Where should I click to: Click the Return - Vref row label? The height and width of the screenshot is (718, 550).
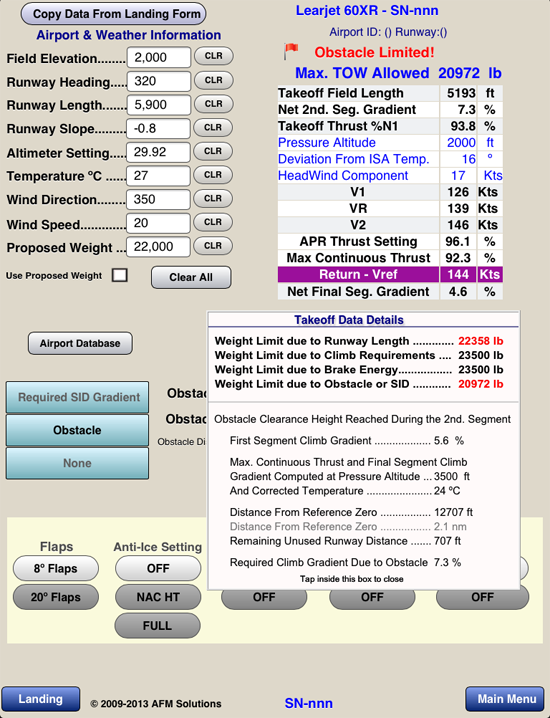pos(358,274)
